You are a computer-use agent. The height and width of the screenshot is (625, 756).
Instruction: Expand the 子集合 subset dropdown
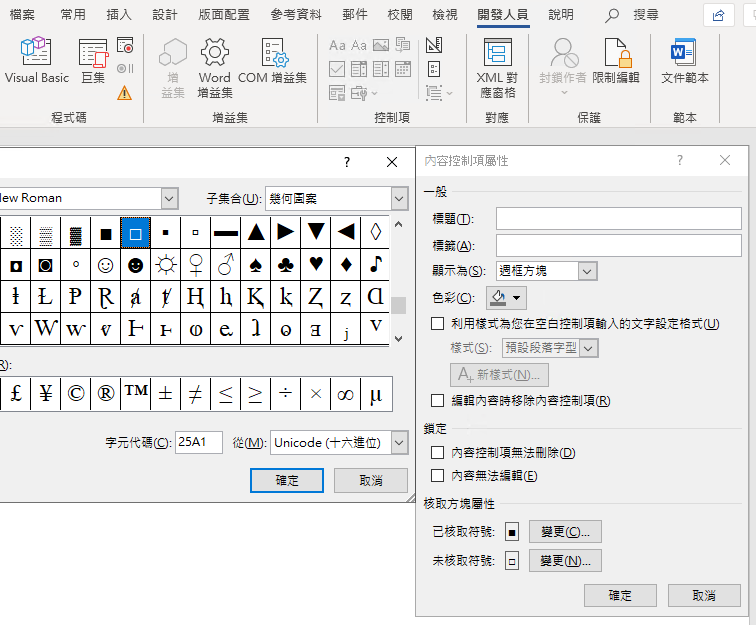(399, 198)
